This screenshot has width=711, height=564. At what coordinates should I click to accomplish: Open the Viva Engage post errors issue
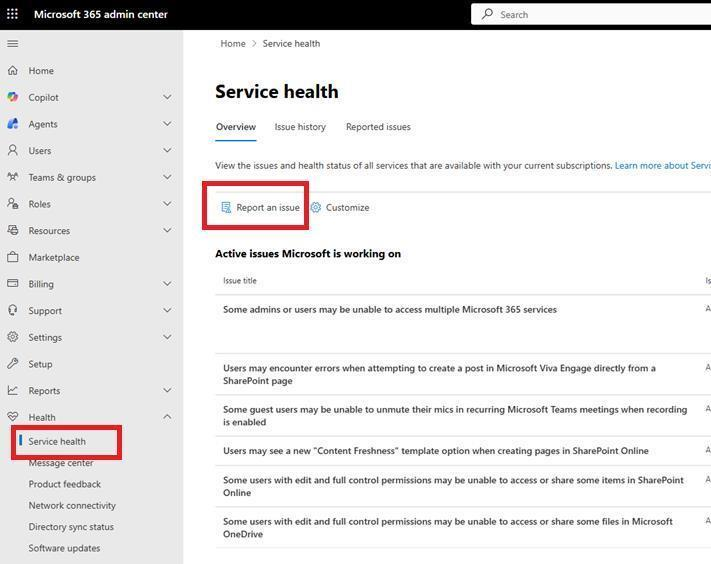click(439, 374)
